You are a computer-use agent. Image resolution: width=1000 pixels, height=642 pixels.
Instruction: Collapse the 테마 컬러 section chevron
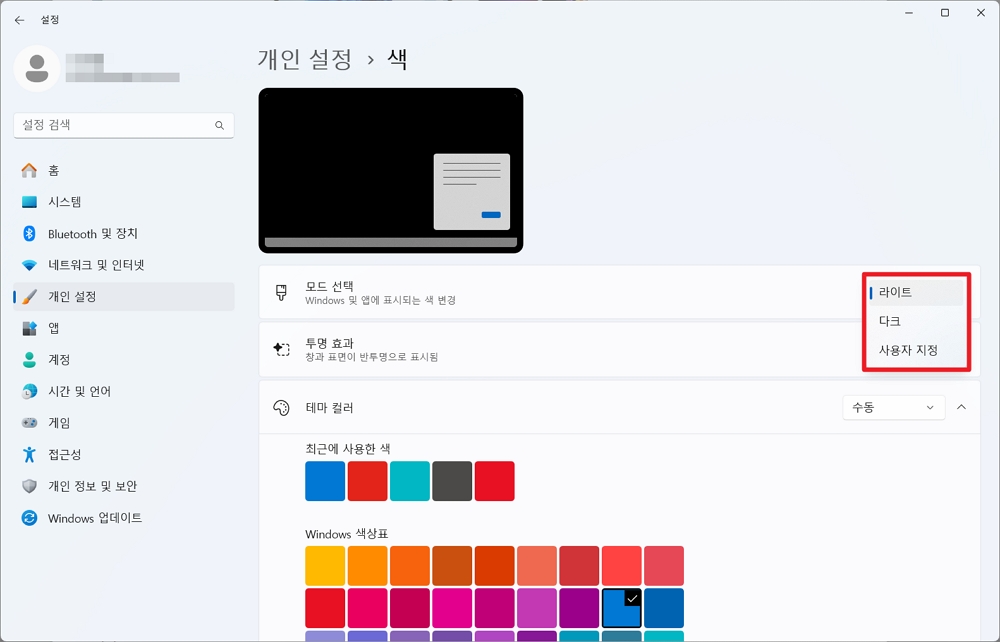(x=961, y=407)
